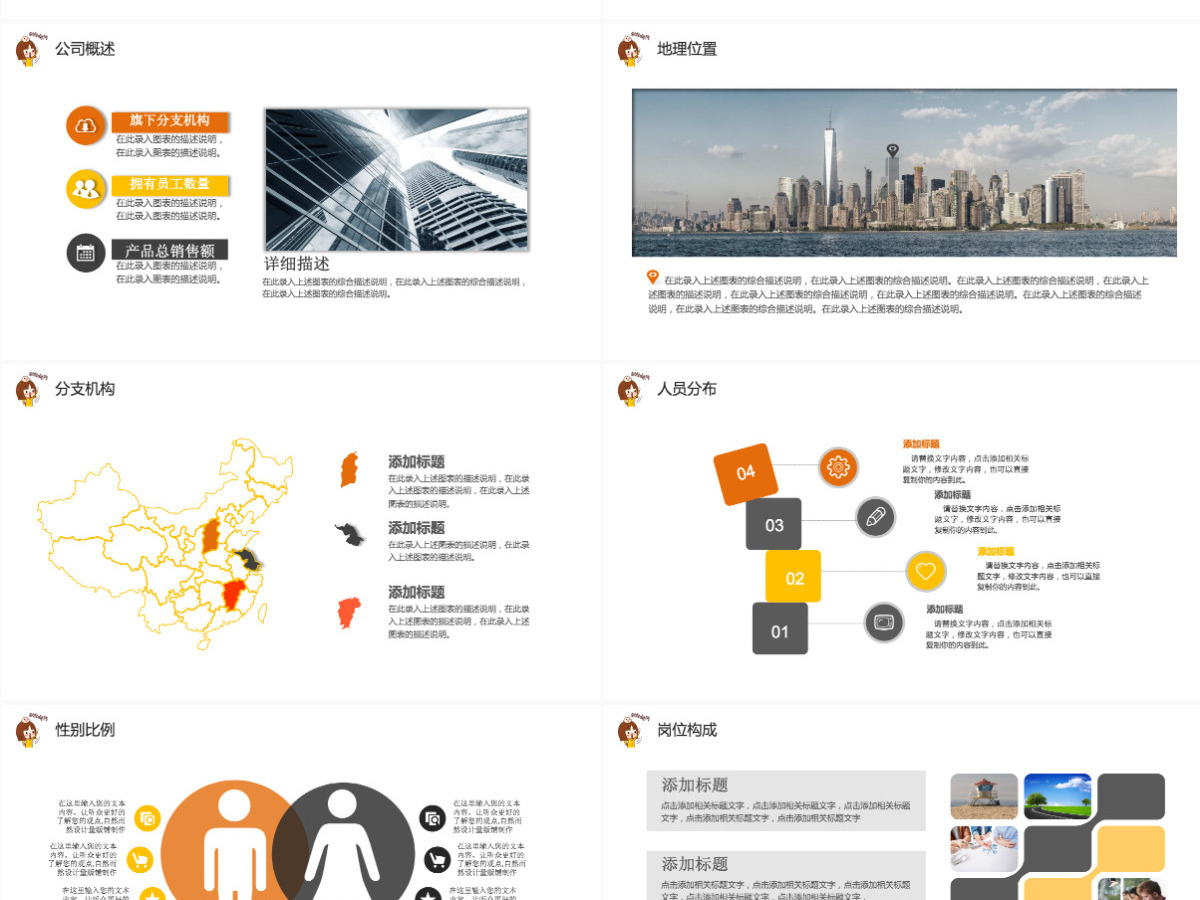Click the gray screen icon next to box 01
1200x900 pixels.
(x=884, y=622)
